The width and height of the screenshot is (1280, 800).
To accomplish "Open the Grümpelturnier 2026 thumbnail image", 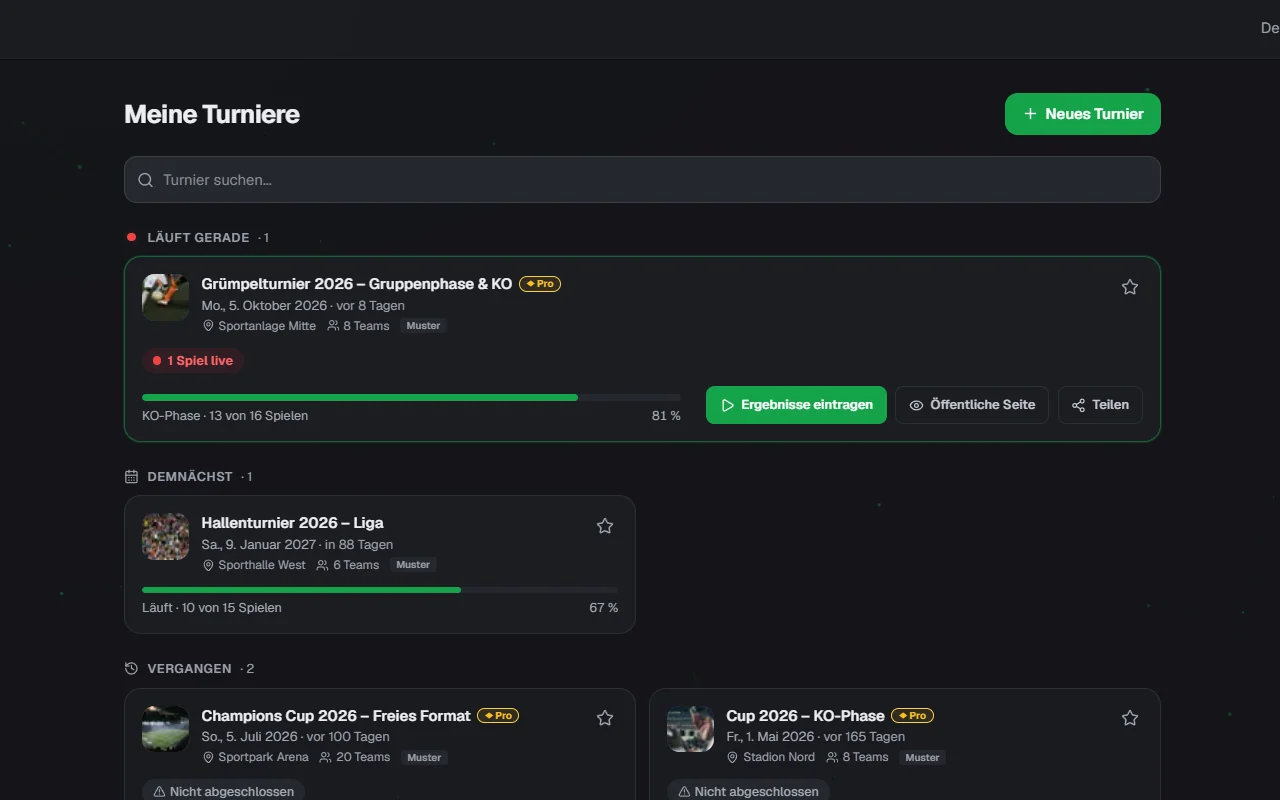I will tap(166, 297).
